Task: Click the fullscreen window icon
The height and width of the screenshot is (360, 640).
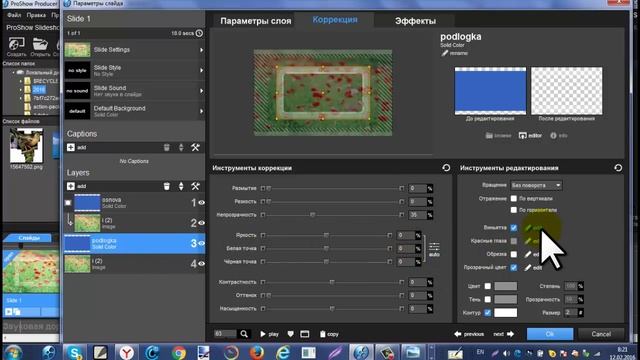Action: 304,334
